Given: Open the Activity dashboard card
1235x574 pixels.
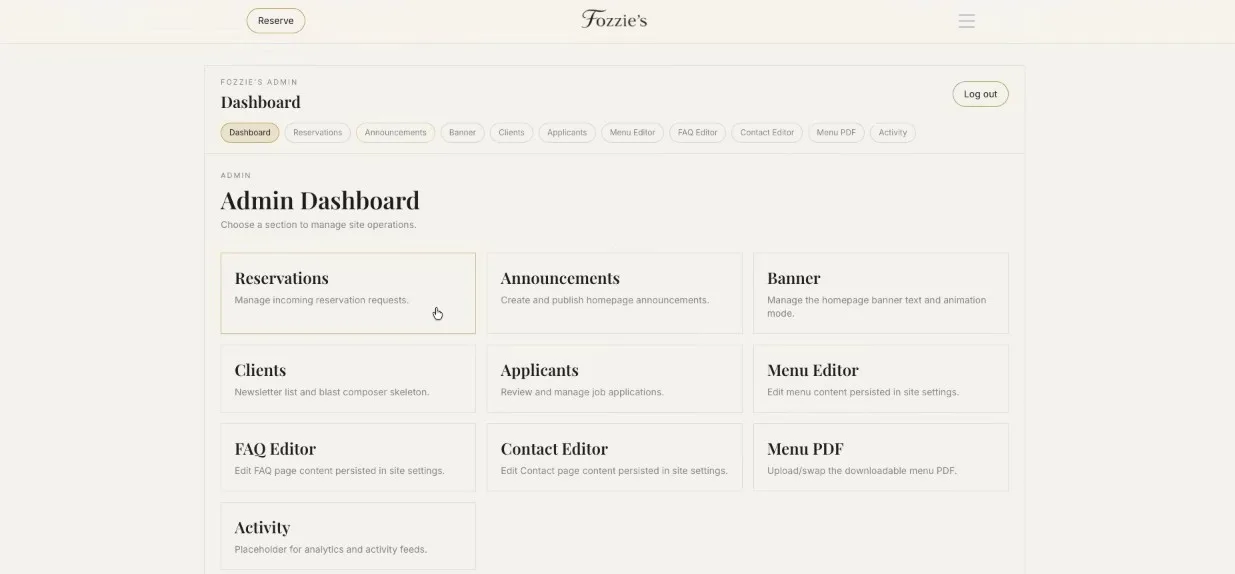Looking at the screenshot, I should click(x=348, y=536).
